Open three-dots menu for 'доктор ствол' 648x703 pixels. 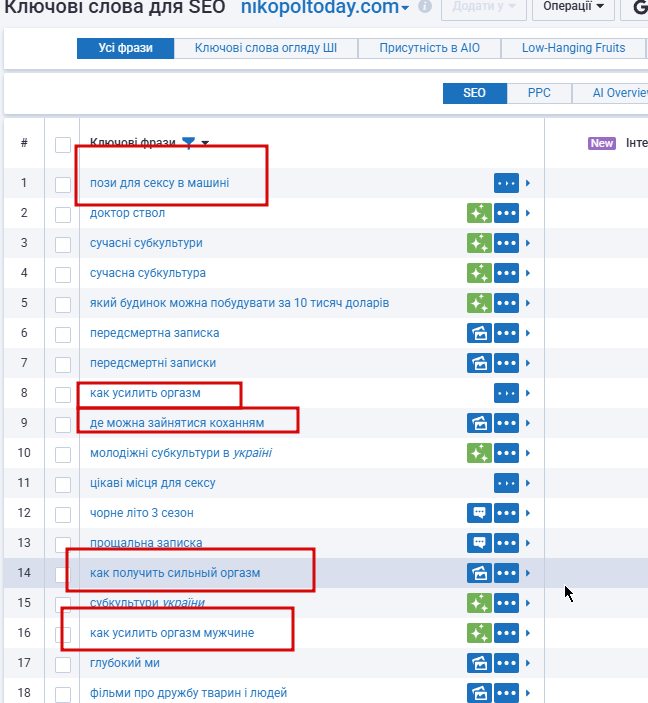pos(506,213)
